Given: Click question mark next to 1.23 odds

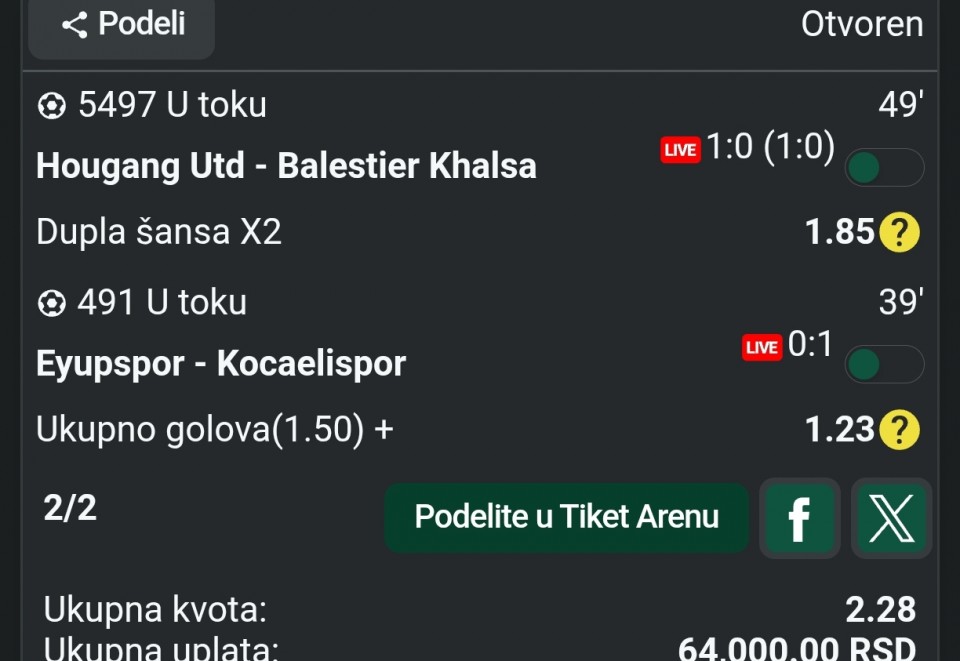Looking at the screenshot, I should [x=899, y=430].
